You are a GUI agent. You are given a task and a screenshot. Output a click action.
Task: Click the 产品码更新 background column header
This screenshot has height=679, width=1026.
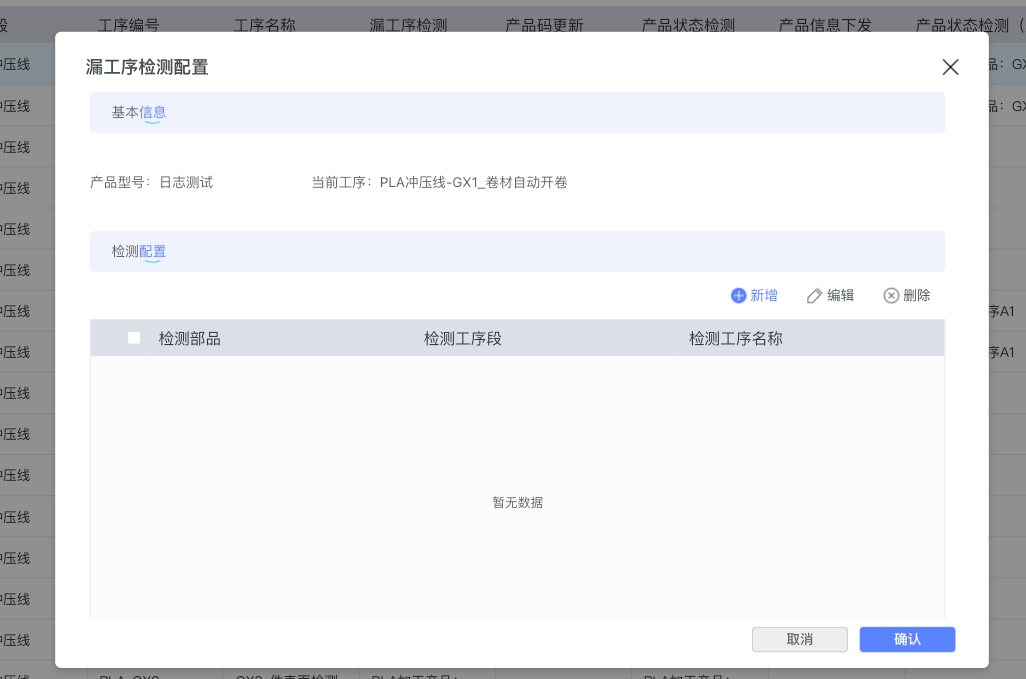tap(545, 25)
